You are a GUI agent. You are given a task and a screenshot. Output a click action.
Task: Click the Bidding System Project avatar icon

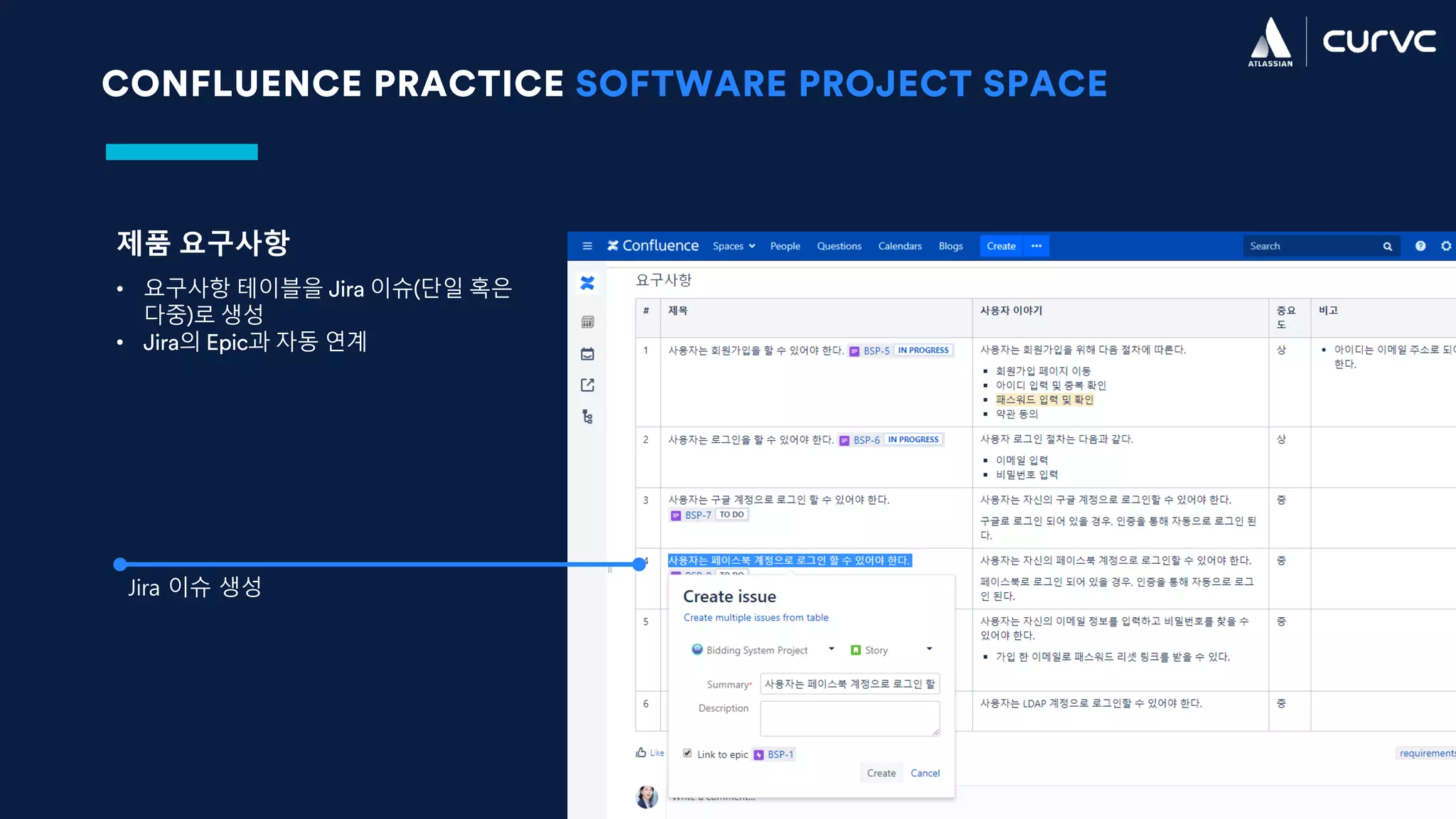[697, 649]
